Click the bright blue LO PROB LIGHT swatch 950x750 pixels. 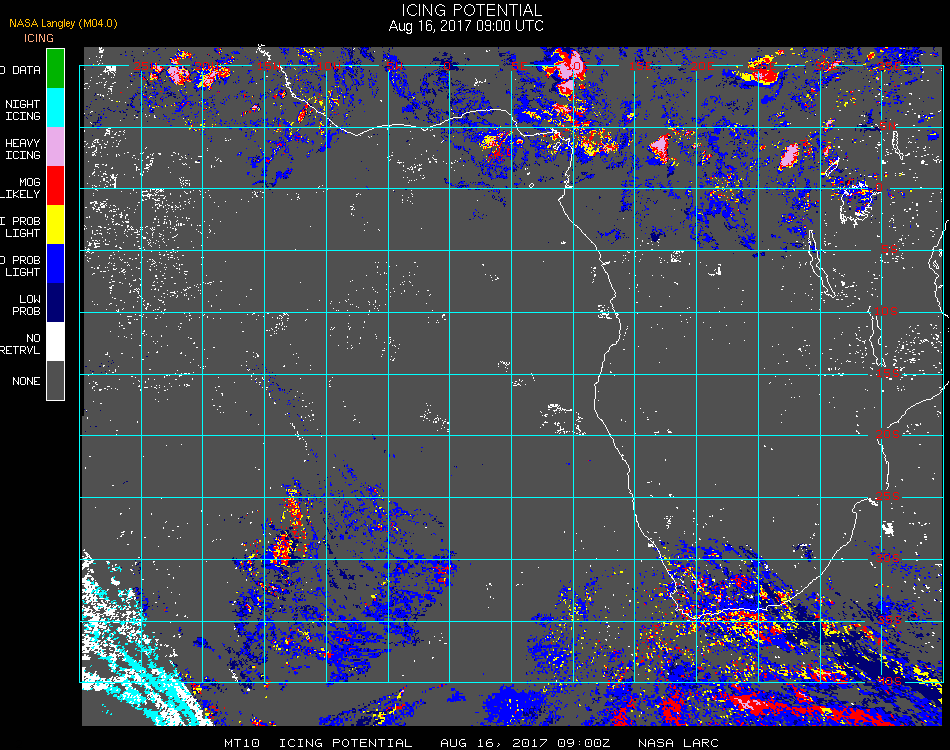point(55,264)
